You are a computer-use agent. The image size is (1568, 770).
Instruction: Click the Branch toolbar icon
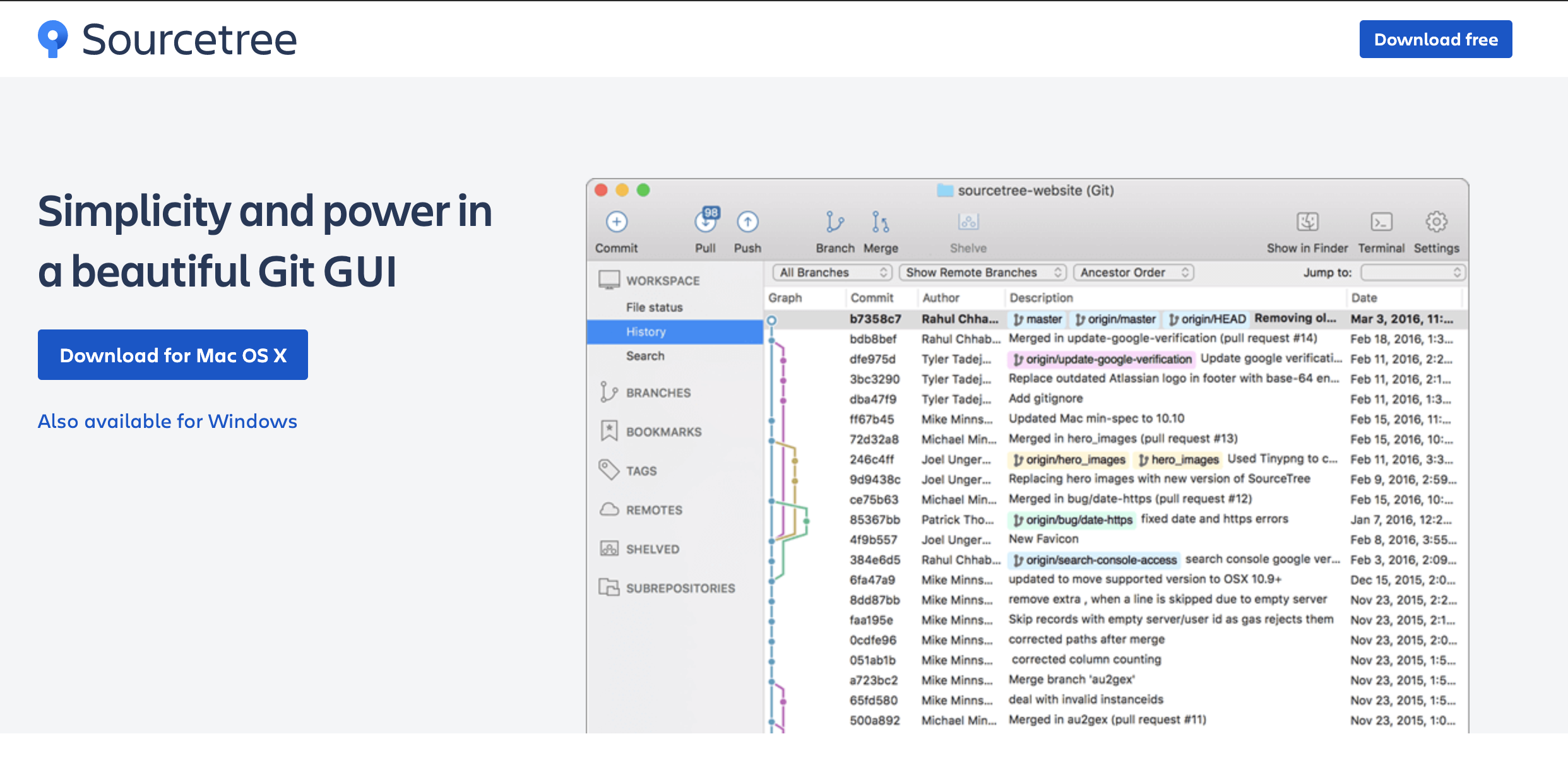(x=834, y=222)
